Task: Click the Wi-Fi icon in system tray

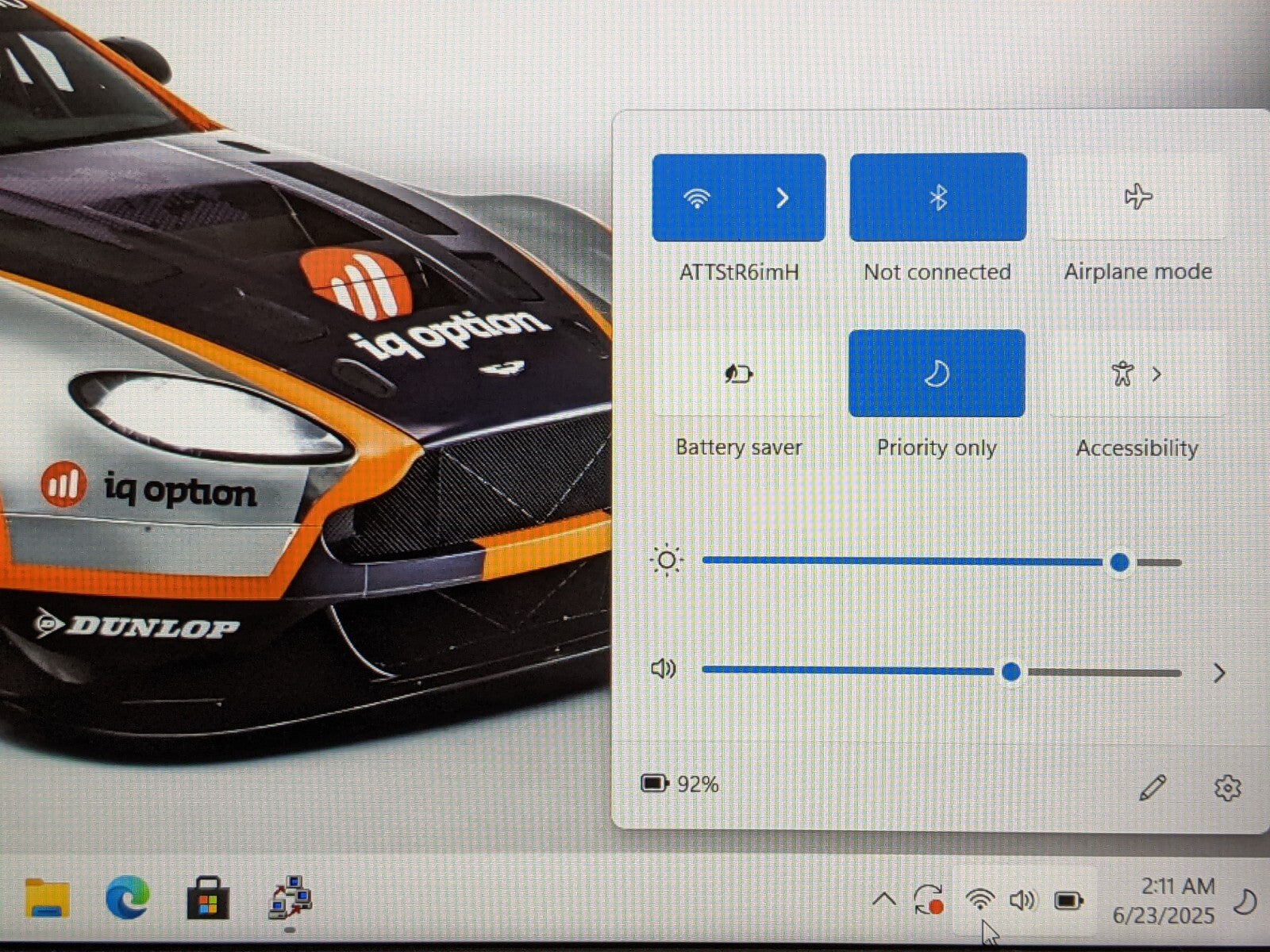Action: [980, 900]
